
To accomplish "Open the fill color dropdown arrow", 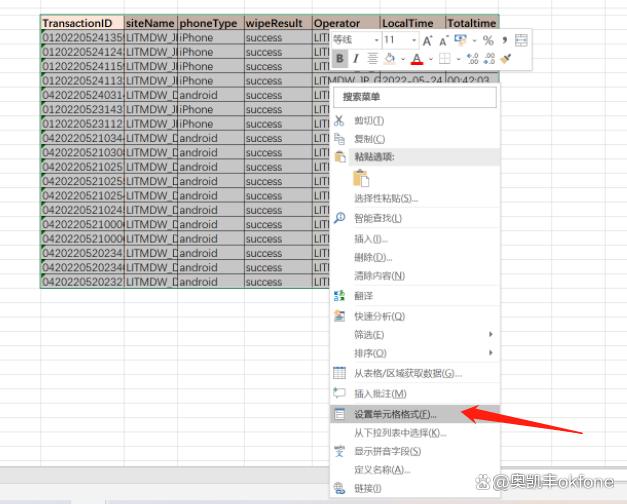I will (x=403, y=59).
